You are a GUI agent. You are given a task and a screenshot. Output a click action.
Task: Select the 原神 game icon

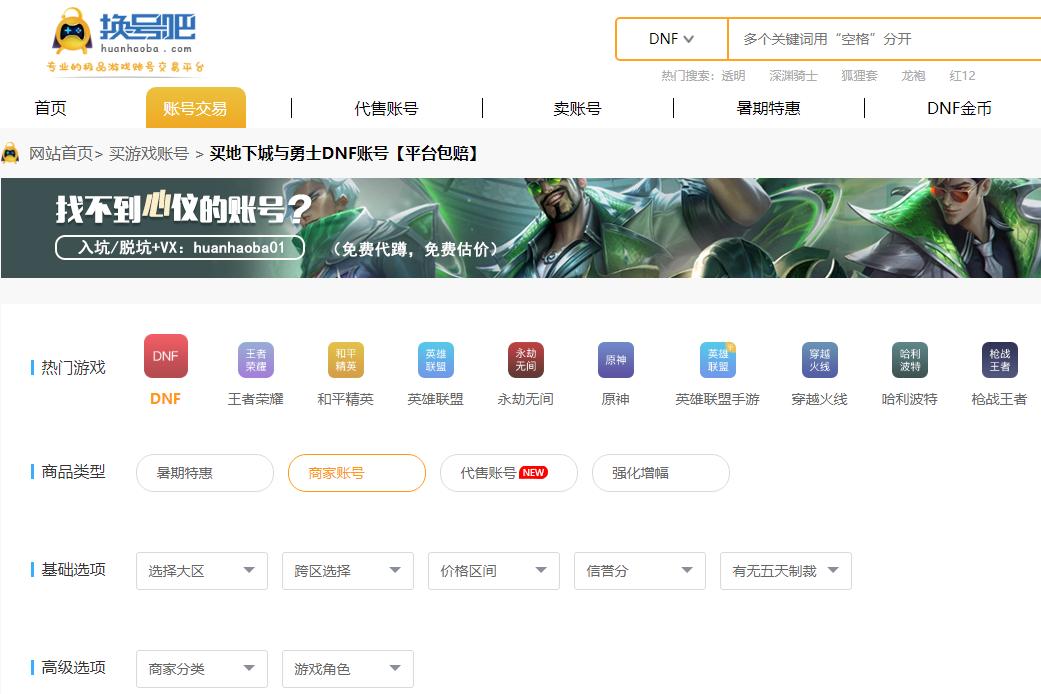pos(615,356)
